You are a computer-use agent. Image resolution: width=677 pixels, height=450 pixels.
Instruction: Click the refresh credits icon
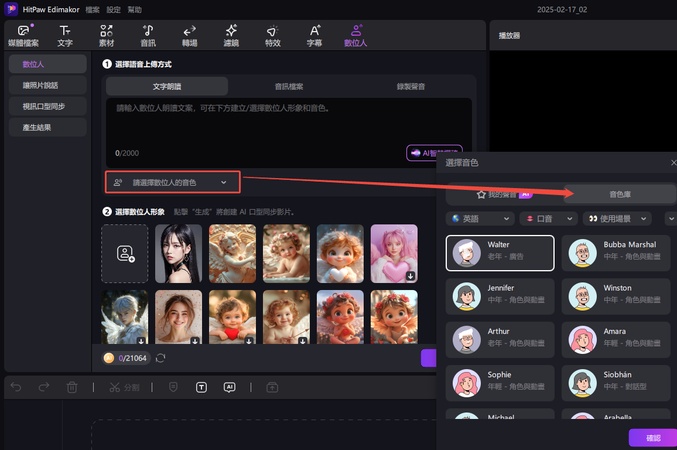click(160, 358)
